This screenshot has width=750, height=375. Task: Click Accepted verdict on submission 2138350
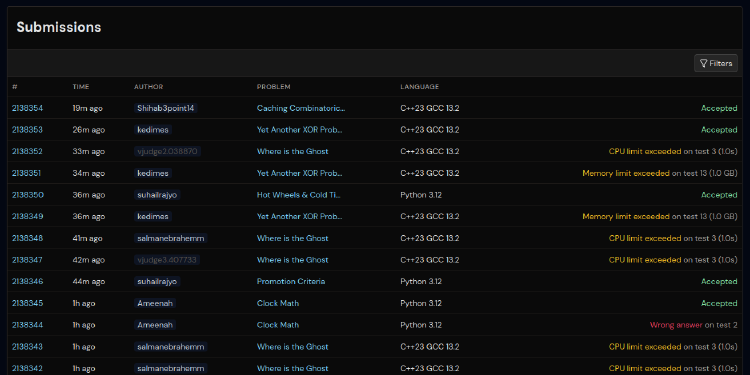pos(719,195)
